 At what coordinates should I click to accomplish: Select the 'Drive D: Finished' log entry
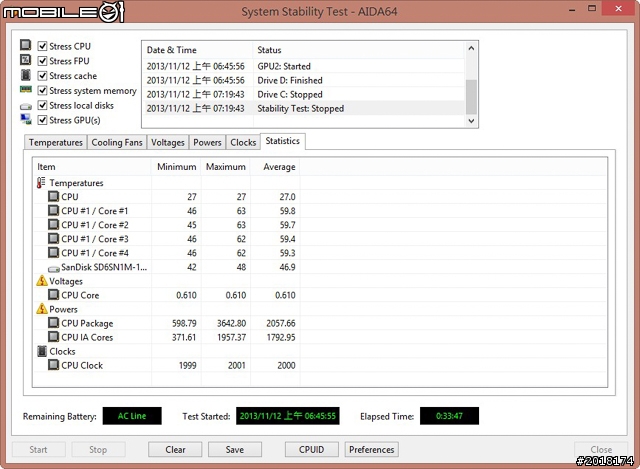(304, 80)
